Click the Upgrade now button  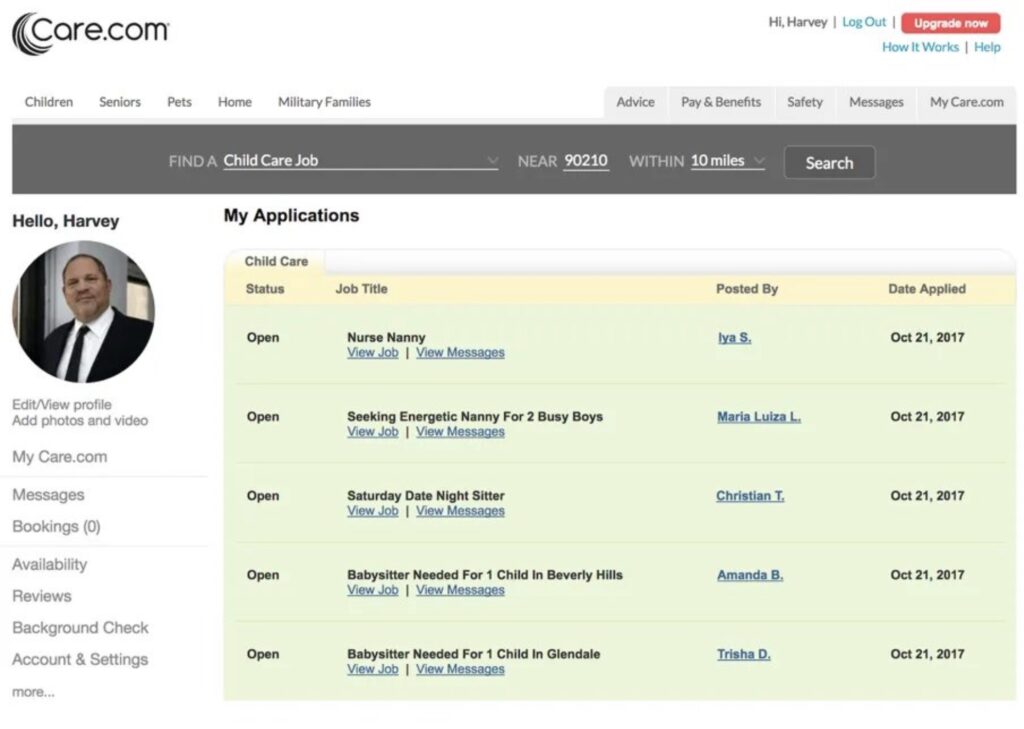click(x=950, y=23)
